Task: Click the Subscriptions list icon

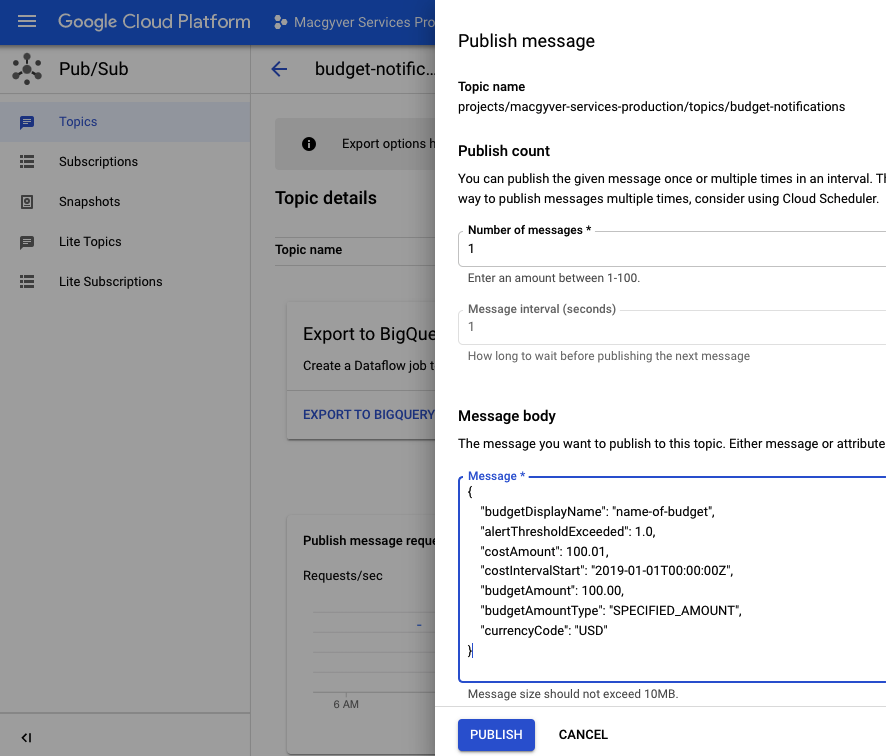Action: click(x=27, y=162)
